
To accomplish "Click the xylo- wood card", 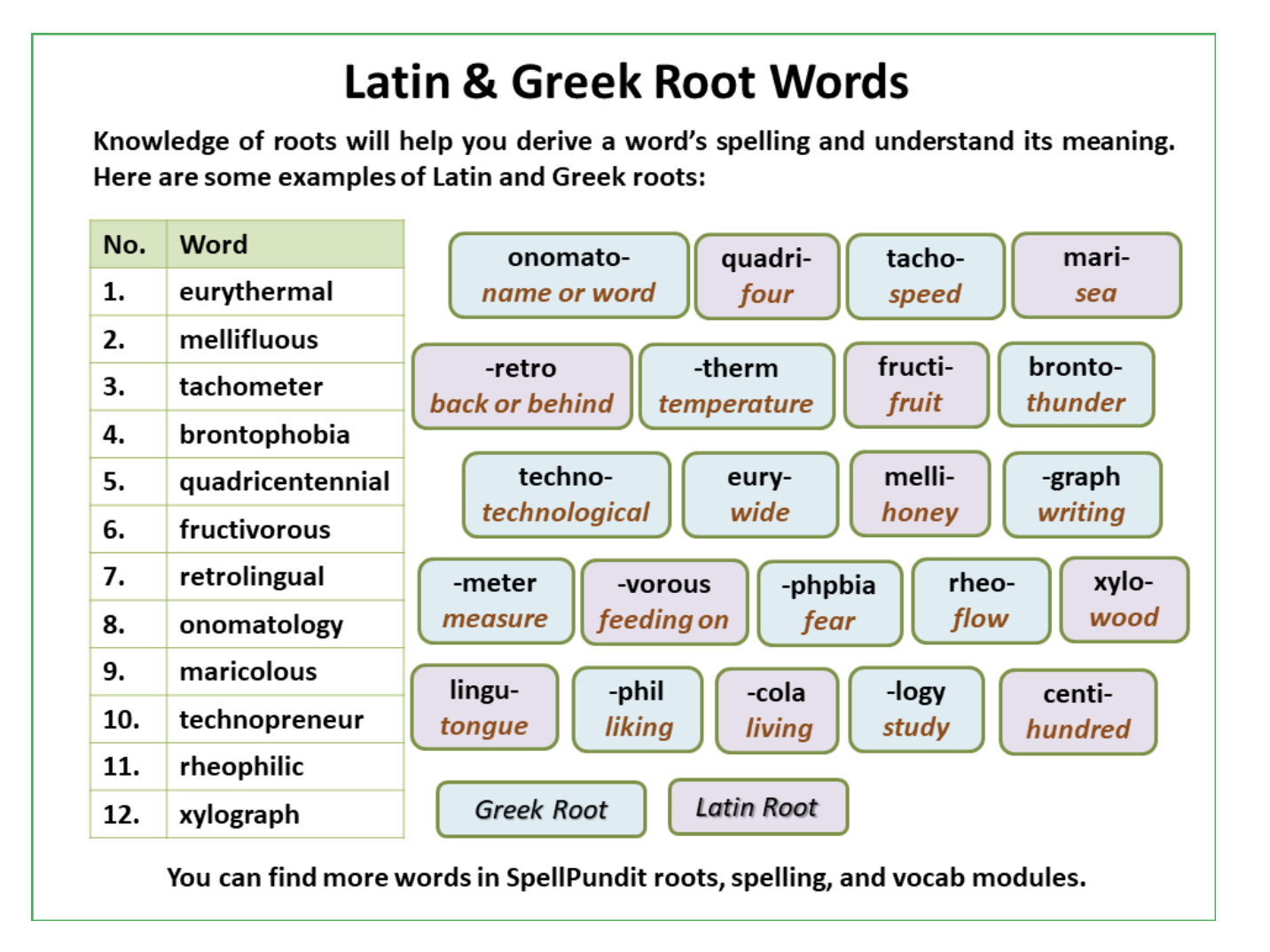I will [x=1124, y=599].
